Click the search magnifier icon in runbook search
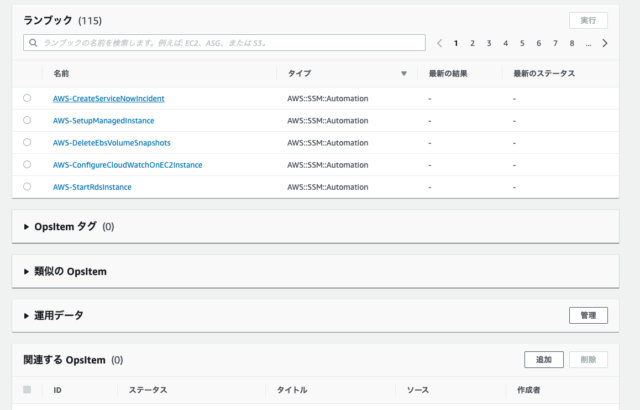Image resolution: width=640 pixels, height=410 pixels. (33, 43)
